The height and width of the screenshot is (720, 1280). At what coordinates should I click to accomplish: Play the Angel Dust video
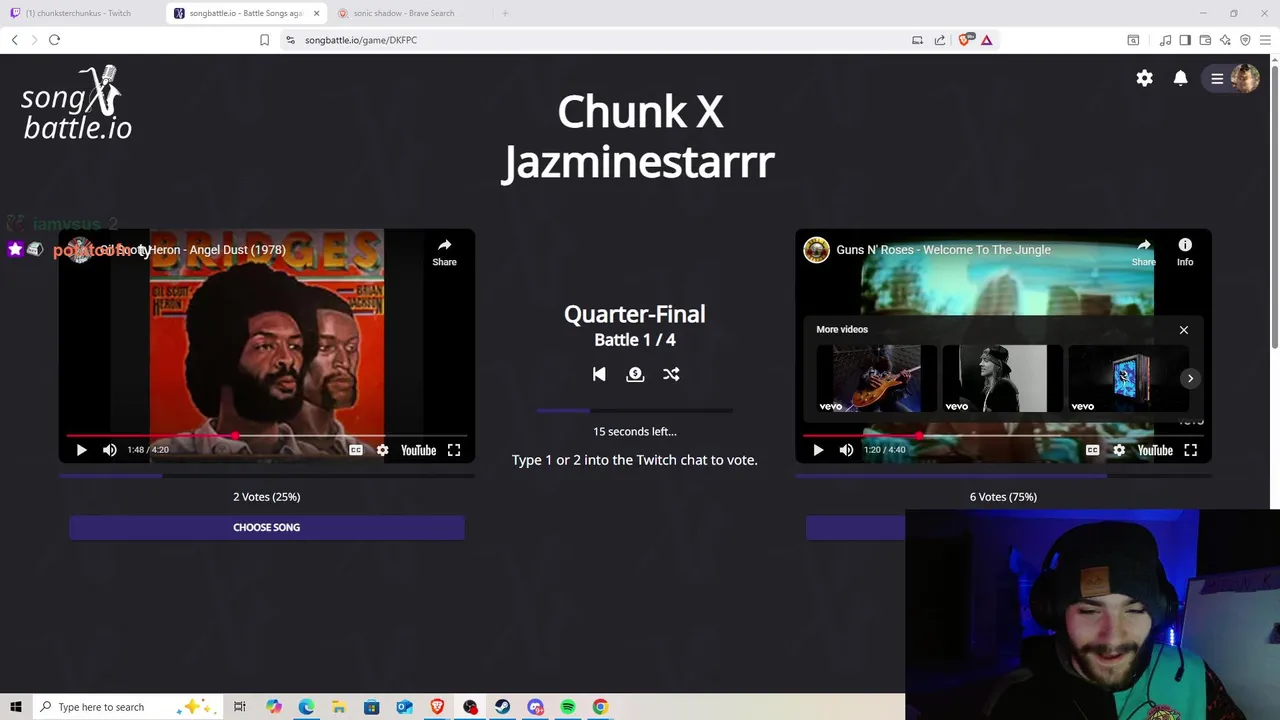81,450
